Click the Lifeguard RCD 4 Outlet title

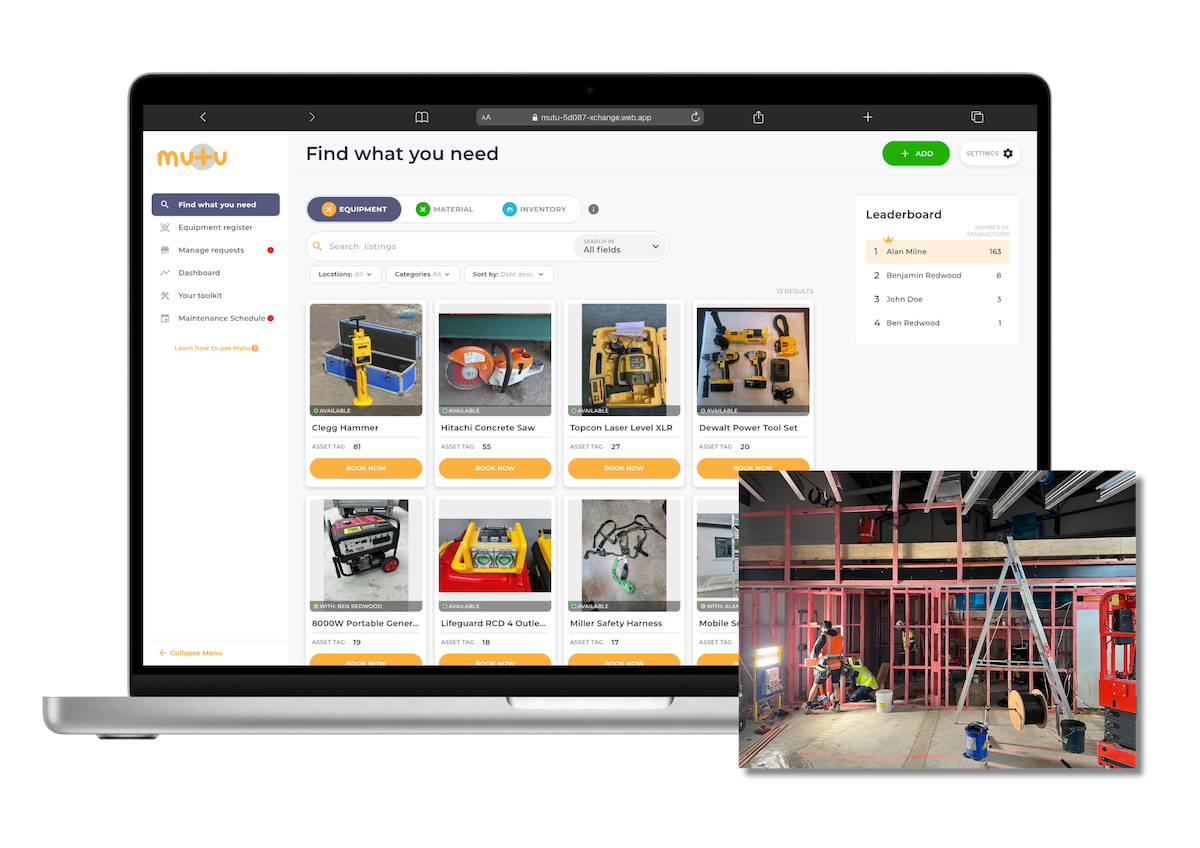(494, 624)
